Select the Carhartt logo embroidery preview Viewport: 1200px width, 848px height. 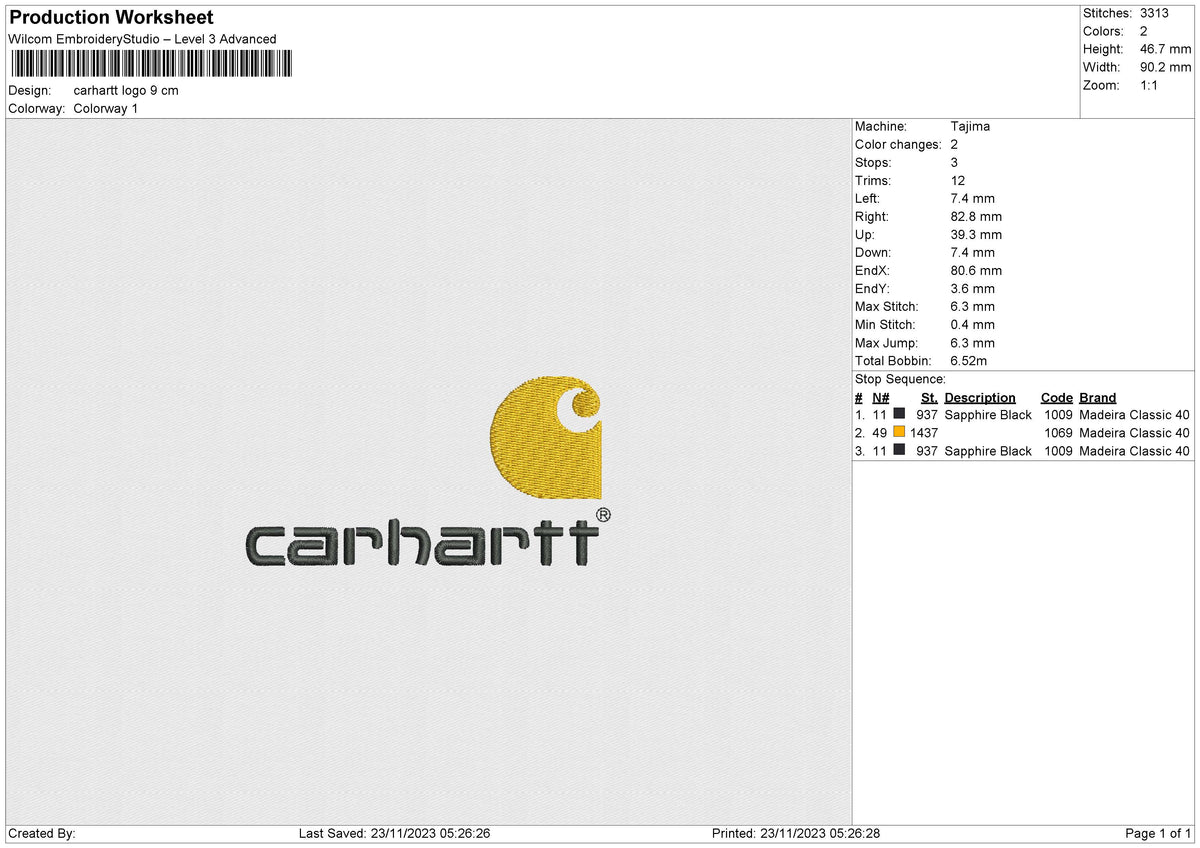point(428,472)
